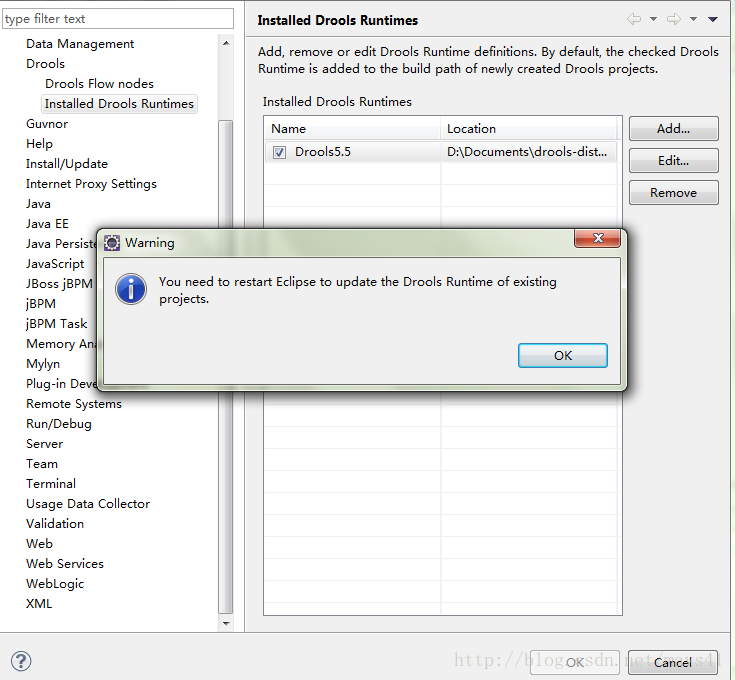The image size is (735, 680).
Task: Click the forward navigation arrow icon
Action: pos(674,19)
